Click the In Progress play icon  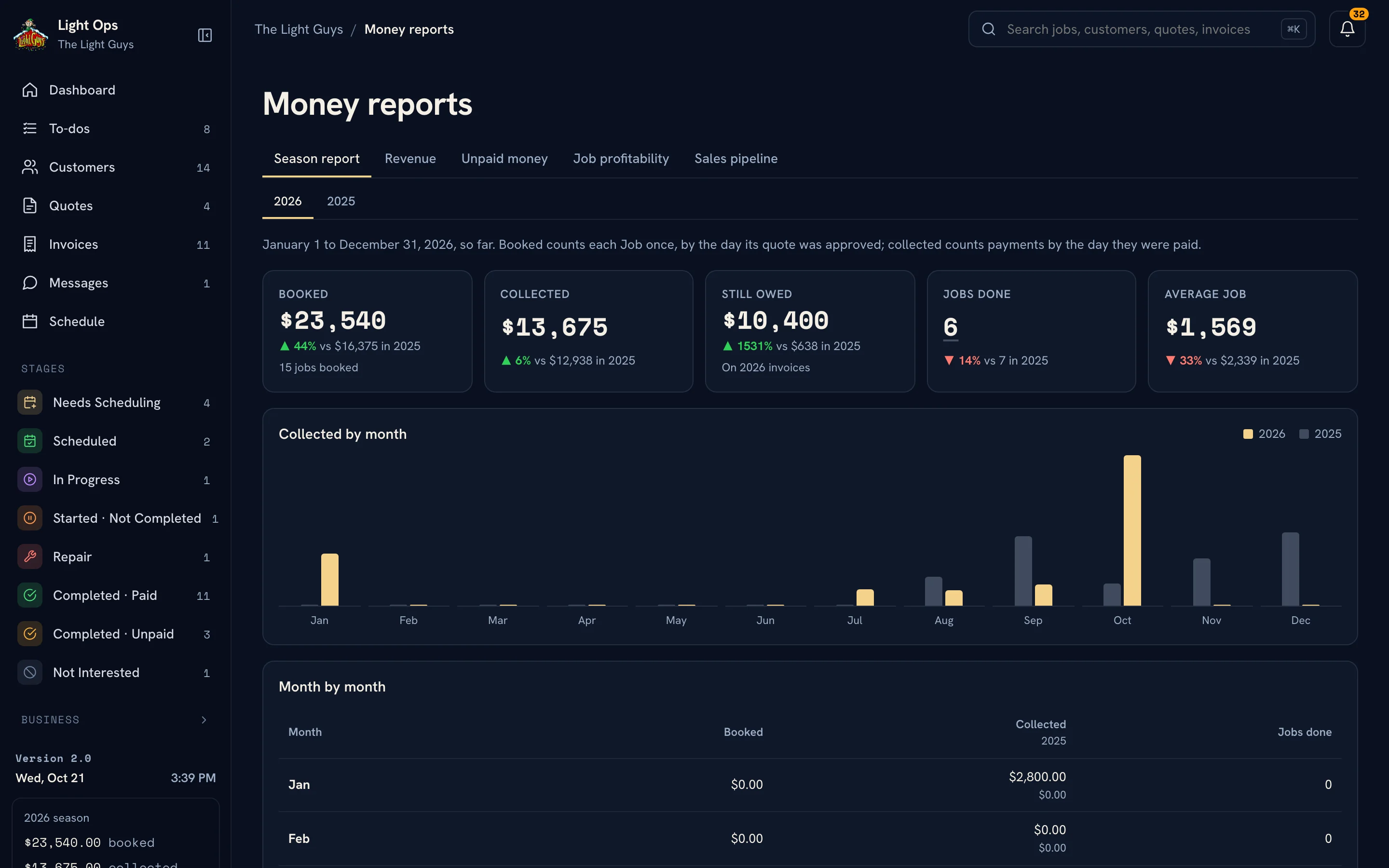30,479
